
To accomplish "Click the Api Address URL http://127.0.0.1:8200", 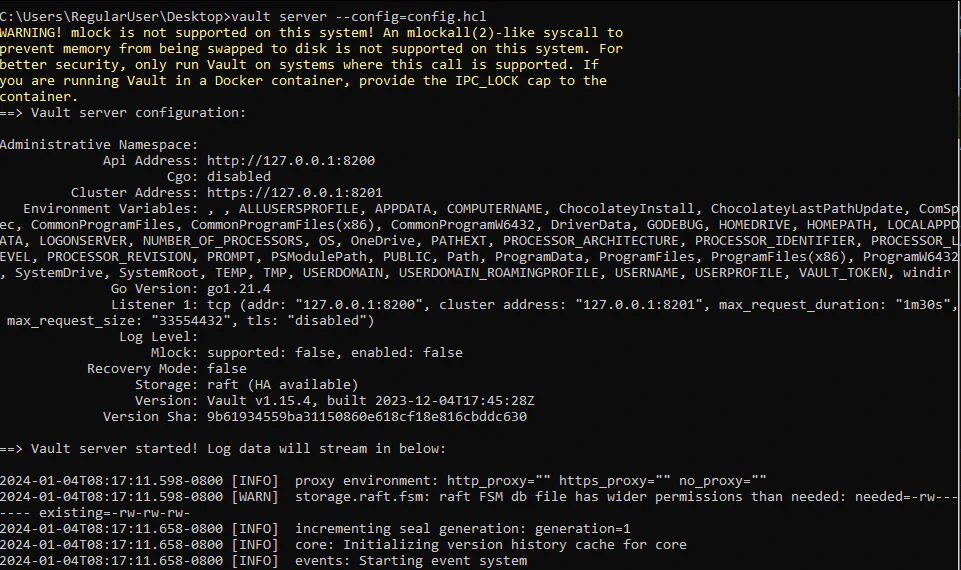I will click(290, 160).
